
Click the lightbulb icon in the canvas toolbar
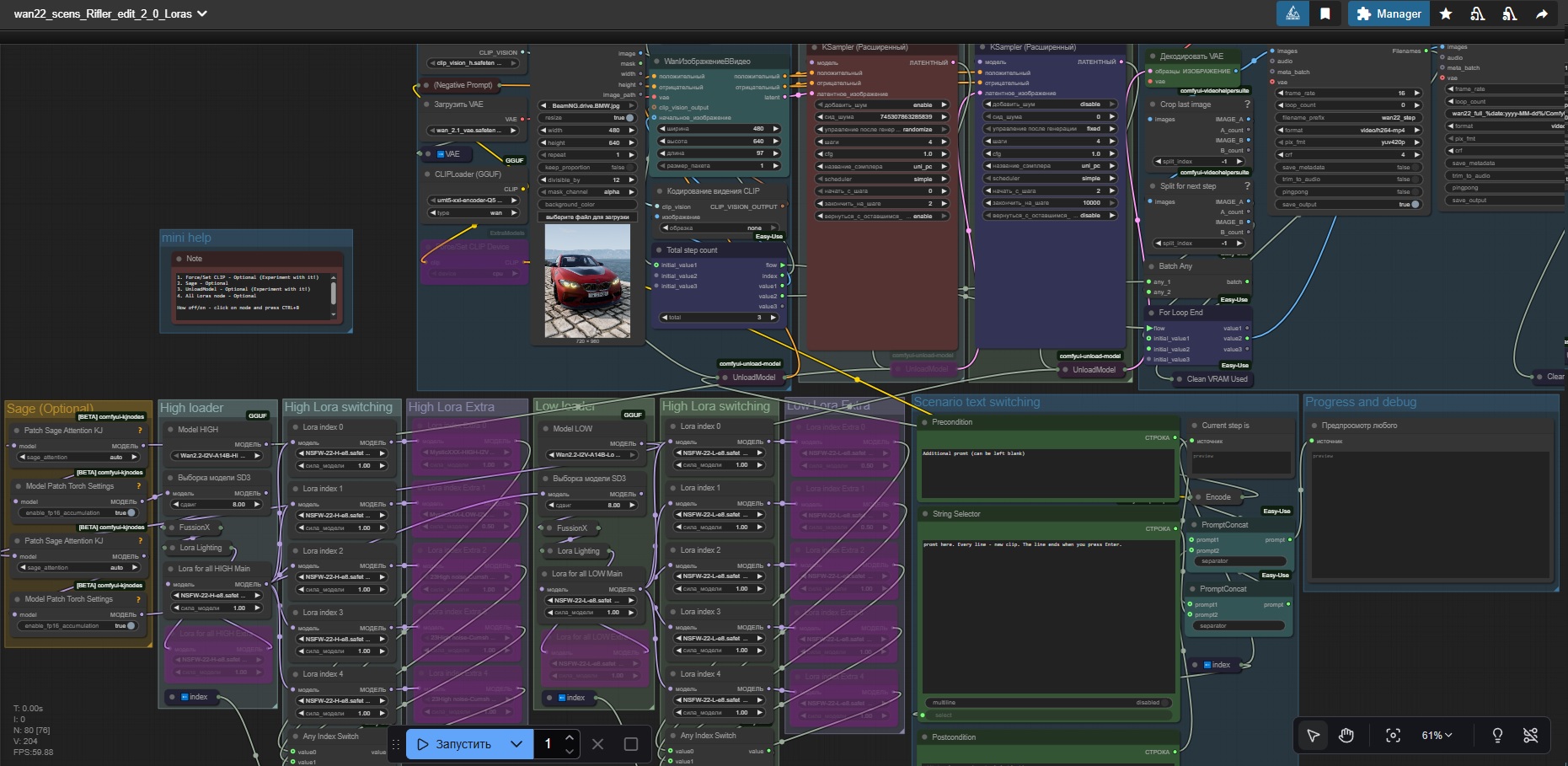tap(1497, 735)
